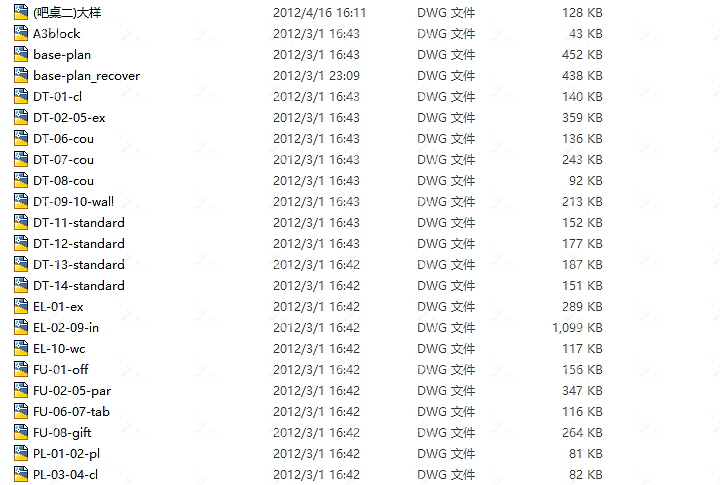Select the base-plan file icon
This screenshot has height=485, width=720.
pos(21,54)
